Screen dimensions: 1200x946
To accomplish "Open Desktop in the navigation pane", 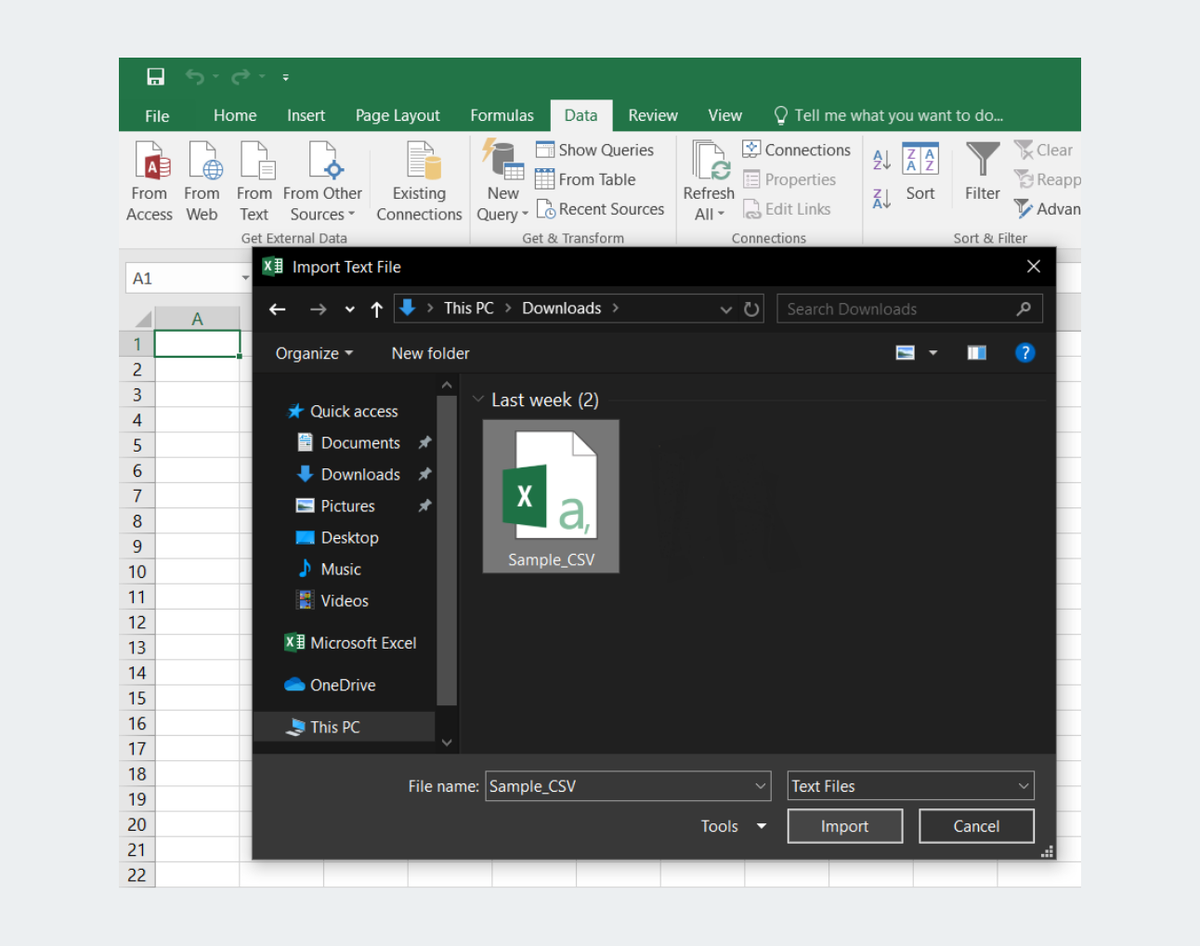I will (x=338, y=538).
